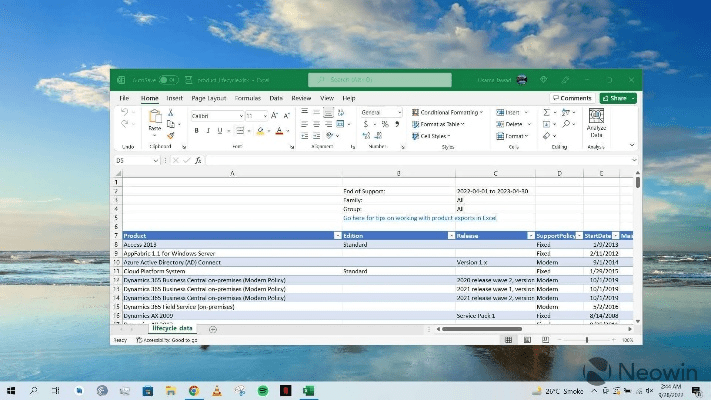Click the Format Painter brush icon
Viewport: 711px width, 400px height.
[171, 135]
